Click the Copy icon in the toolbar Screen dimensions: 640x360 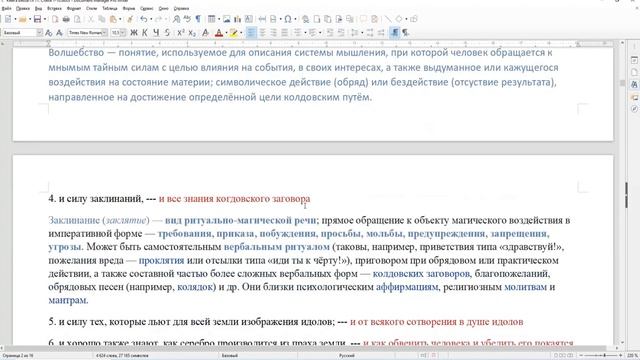coord(102,19)
